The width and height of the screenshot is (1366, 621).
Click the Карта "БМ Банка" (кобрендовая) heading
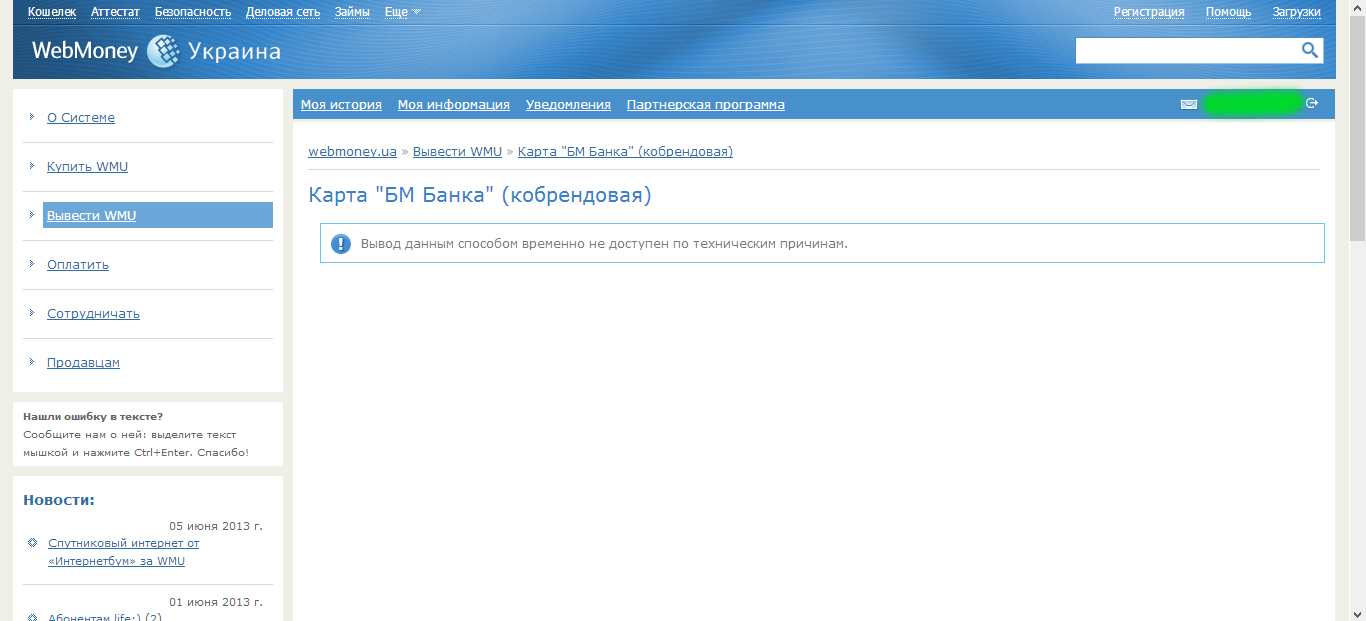[480, 195]
